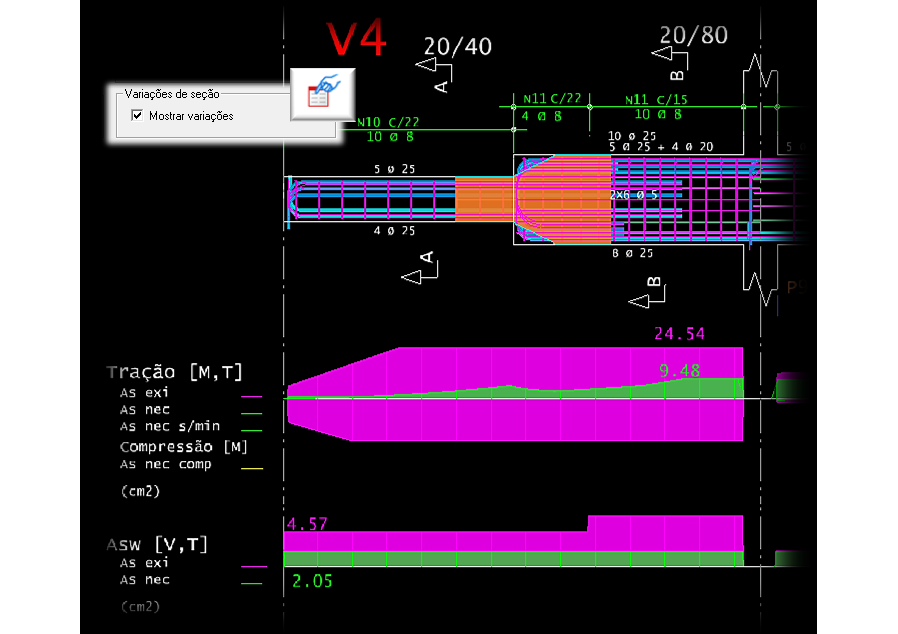Click the Variações de seção group title

pos(172,94)
